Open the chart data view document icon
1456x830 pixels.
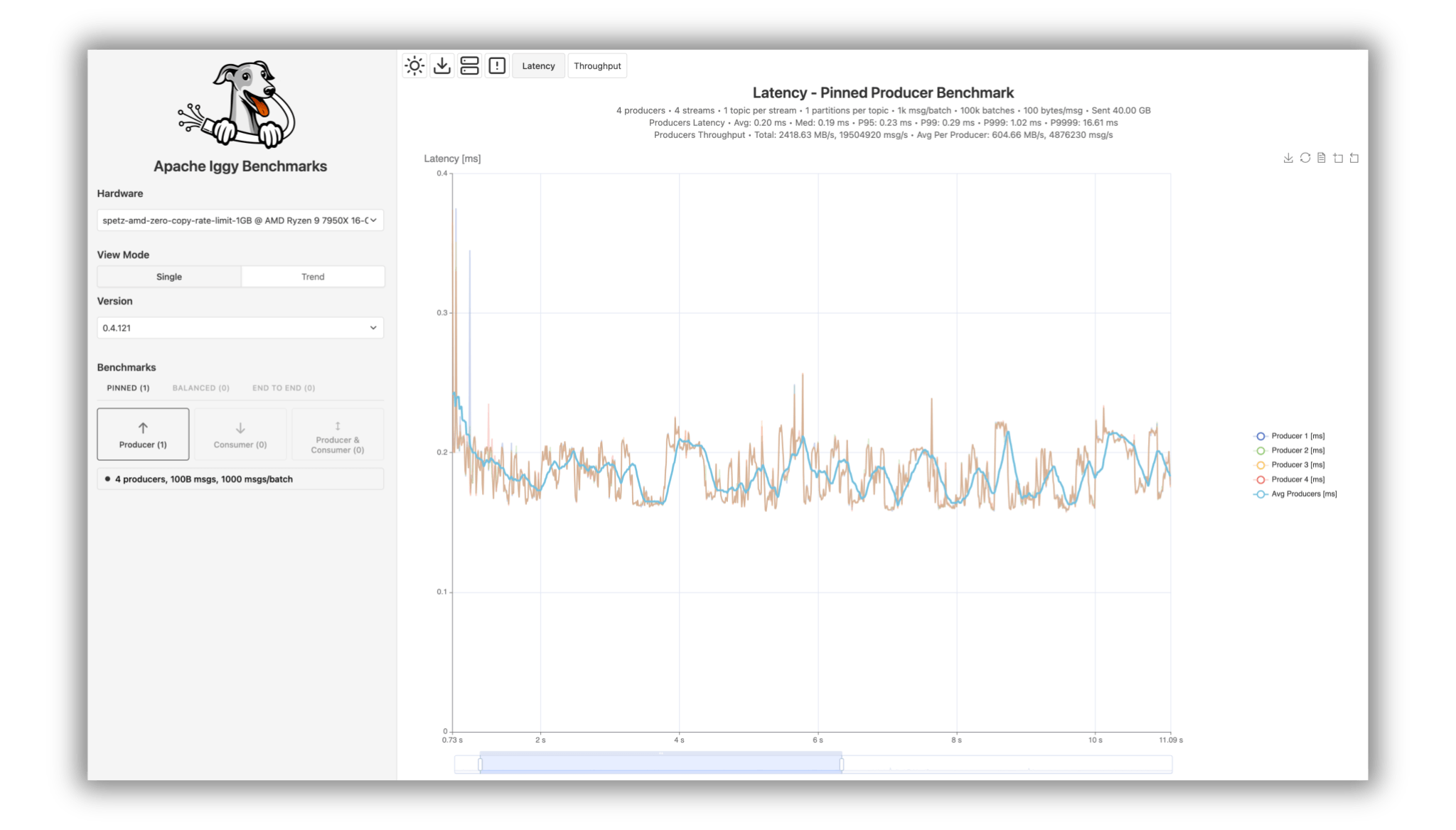(1322, 158)
